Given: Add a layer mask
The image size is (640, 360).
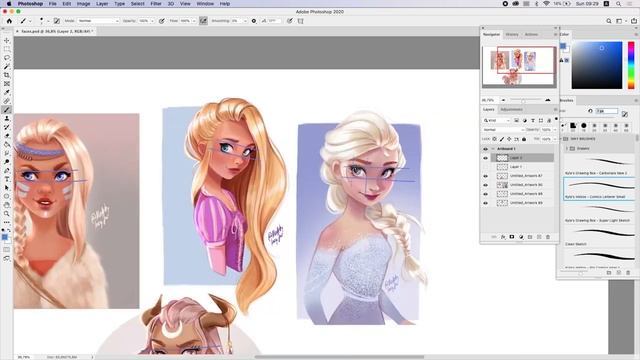Looking at the screenshot, I should pyautogui.click(x=512, y=237).
